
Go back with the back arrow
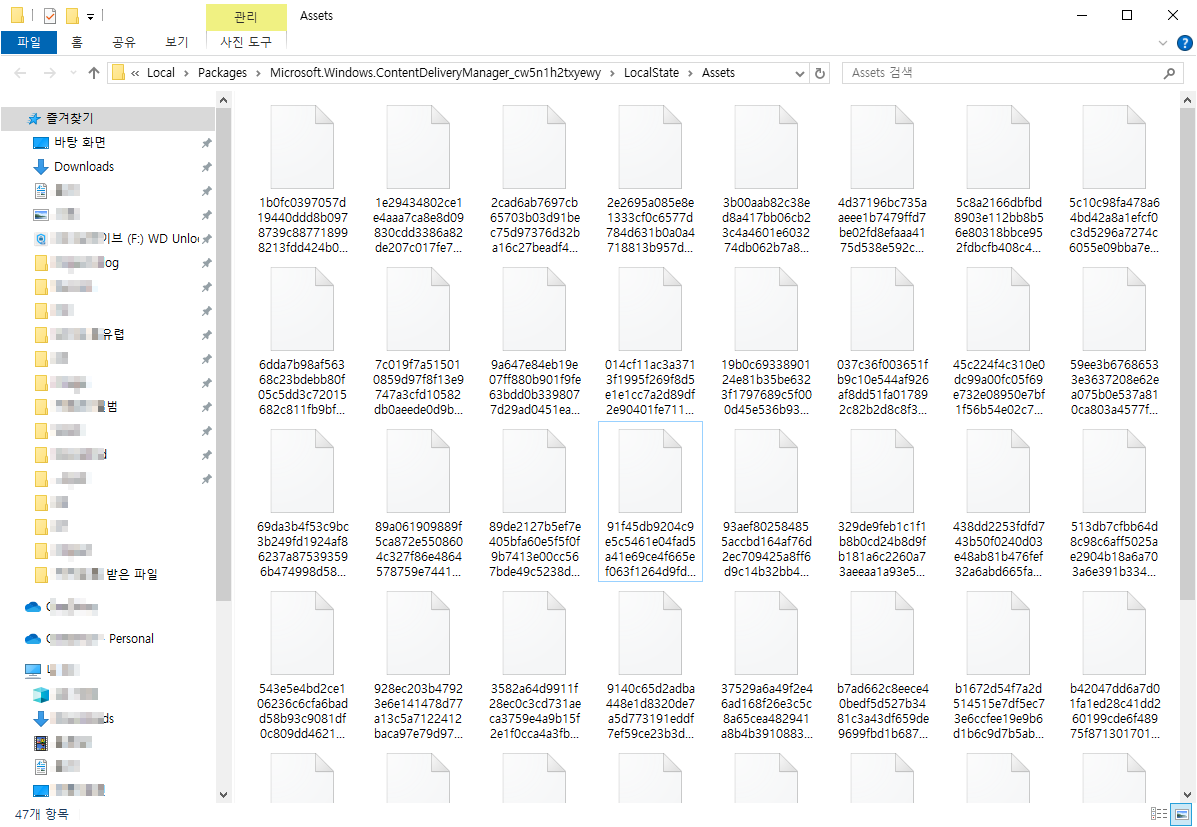click(x=21, y=73)
